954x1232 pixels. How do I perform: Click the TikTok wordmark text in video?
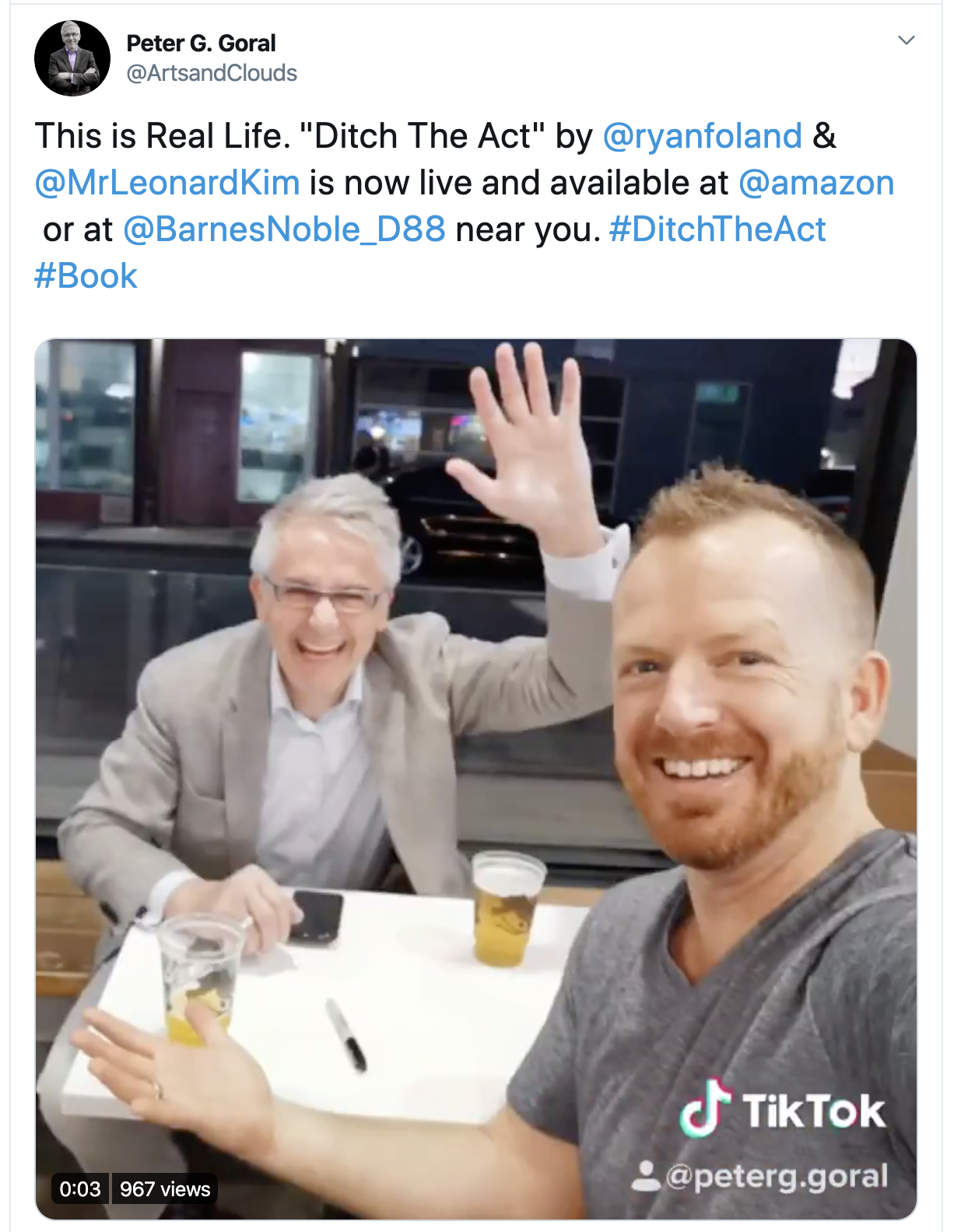click(x=814, y=1110)
